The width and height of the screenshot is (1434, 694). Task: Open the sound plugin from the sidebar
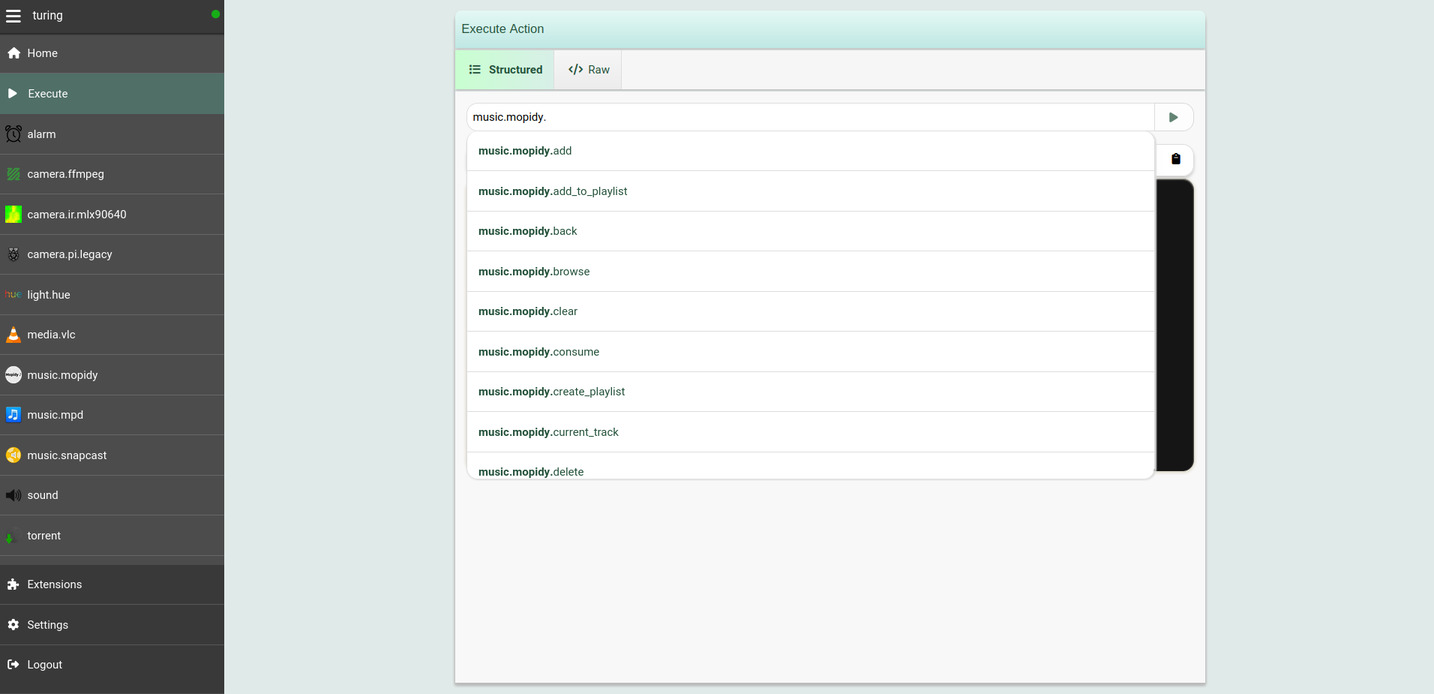42,494
